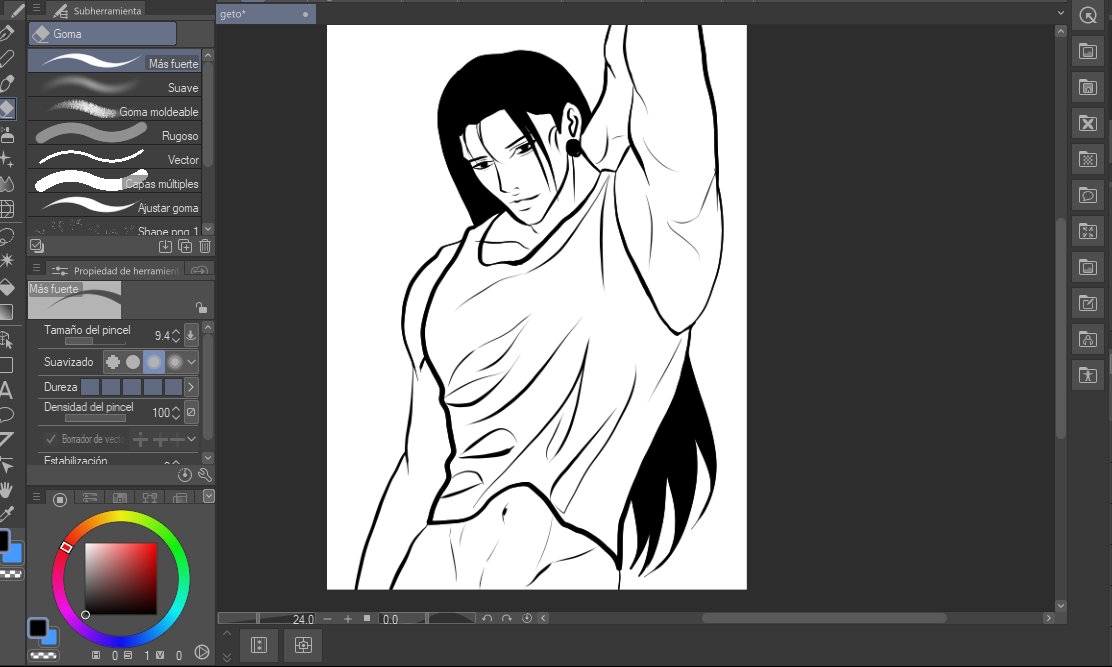Toggle the Borrador de vector checkbox
The width and height of the screenshot is (1112, 667).
point(50,439)
